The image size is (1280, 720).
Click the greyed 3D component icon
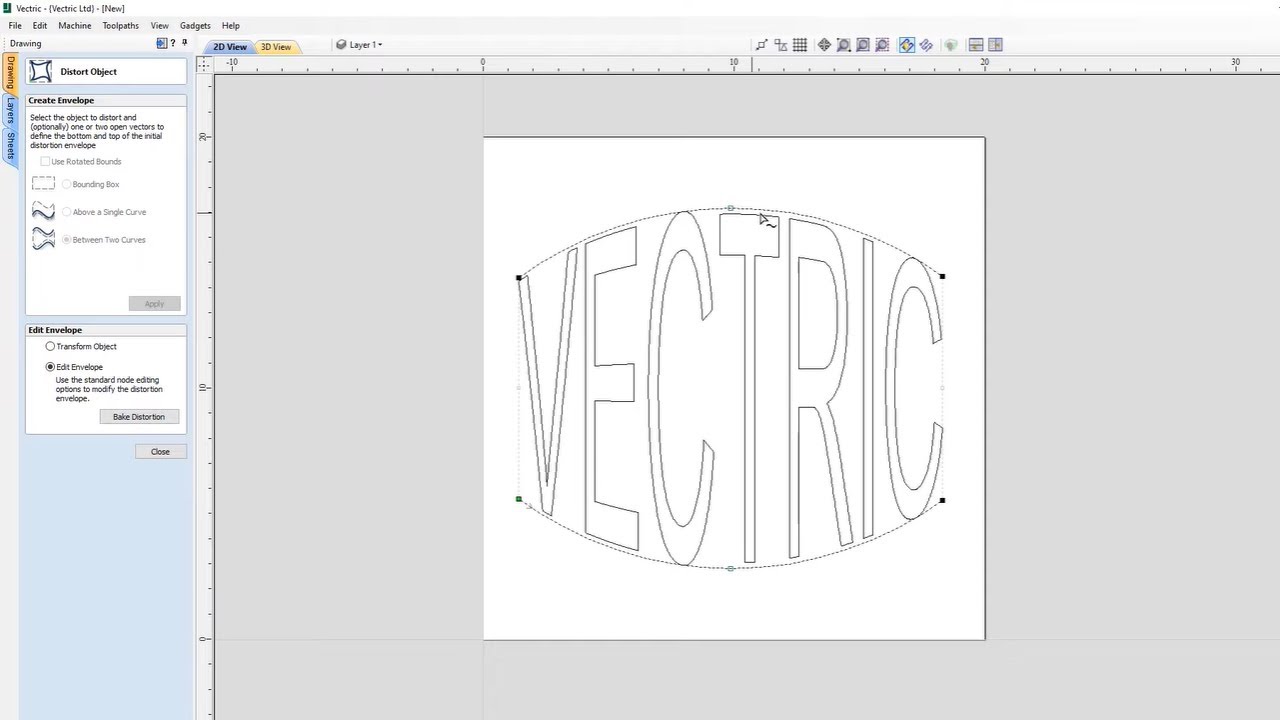950,45
